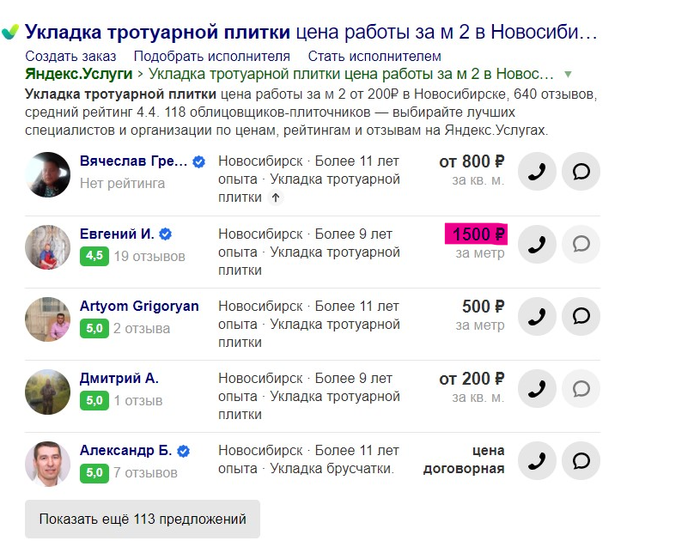The width and height of the screenshot is (700, 547).
Task: Call Вячеслав Гре… via phone icon
Action: click(537, 172)
